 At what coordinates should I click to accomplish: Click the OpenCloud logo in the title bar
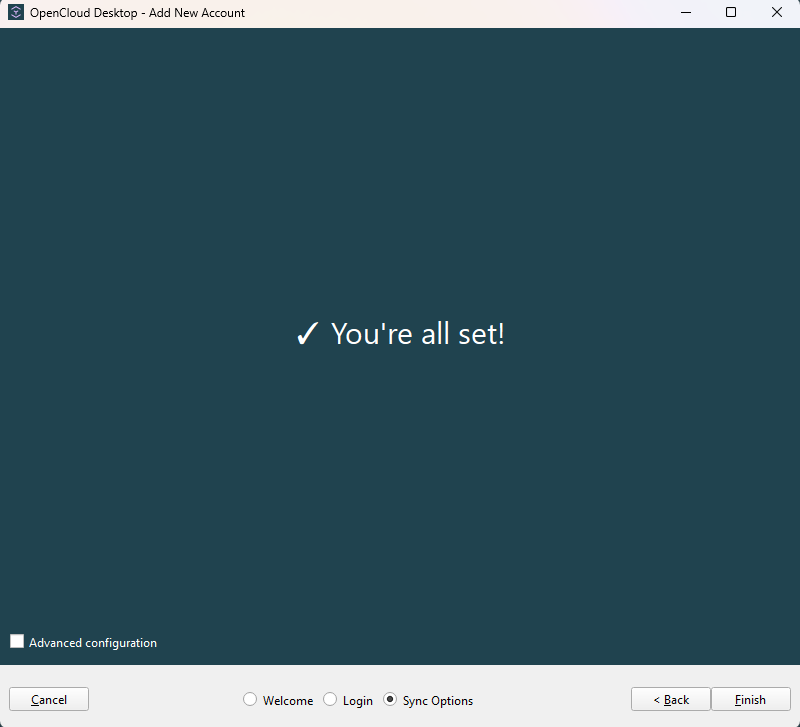point(16,13)
